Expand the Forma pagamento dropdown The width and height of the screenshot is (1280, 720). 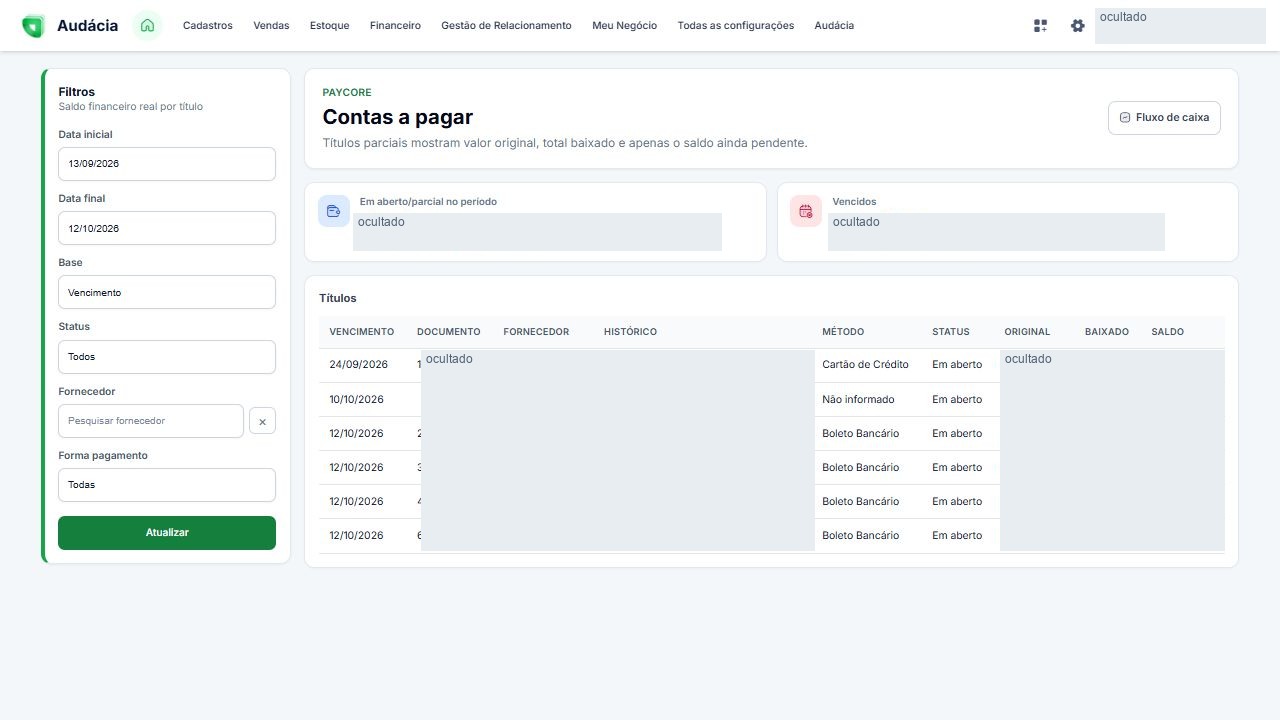coord(167,485)
